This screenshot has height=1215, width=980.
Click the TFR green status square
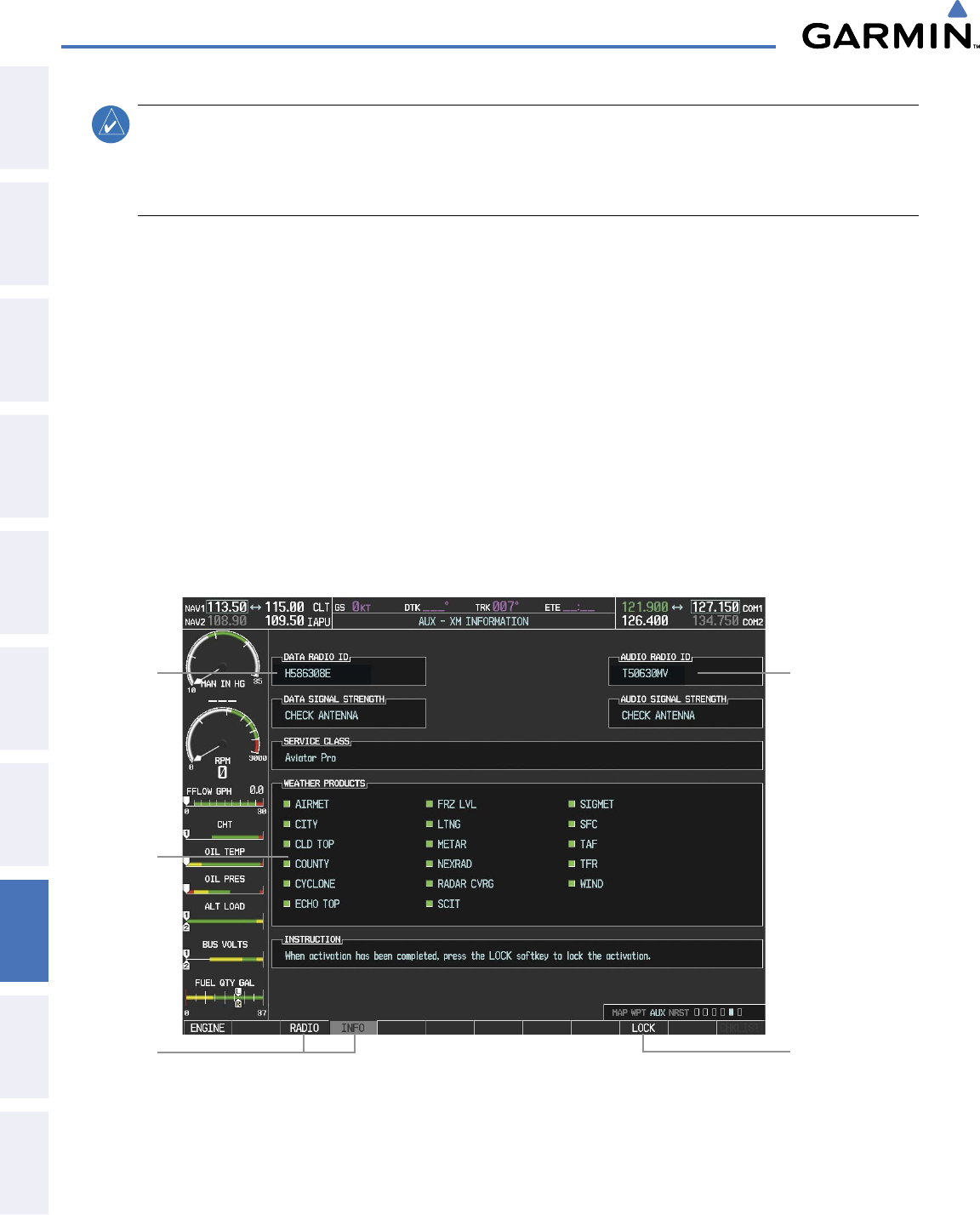tap(573, 864)
